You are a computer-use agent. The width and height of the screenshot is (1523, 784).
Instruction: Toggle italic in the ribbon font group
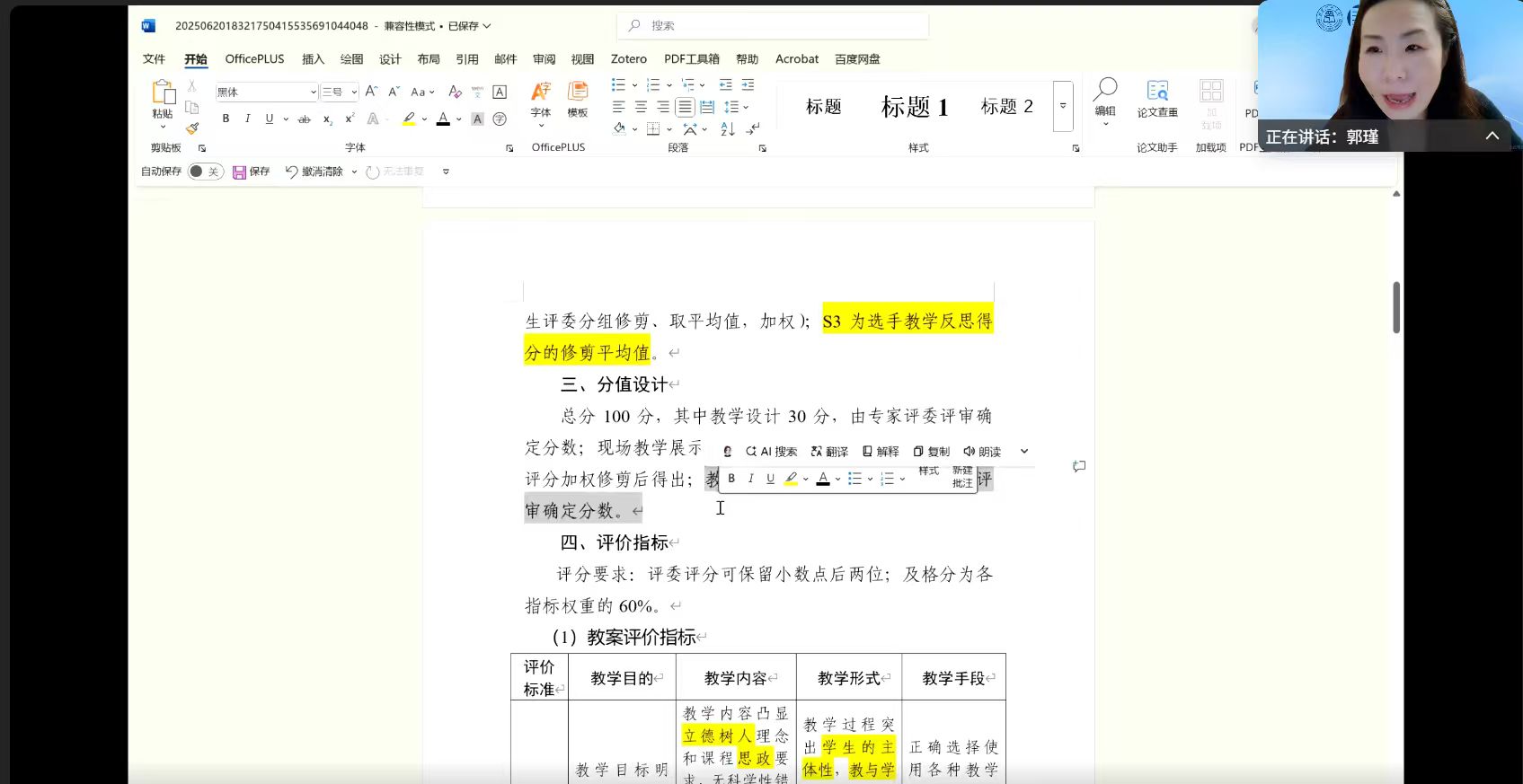tap(247, 119)
